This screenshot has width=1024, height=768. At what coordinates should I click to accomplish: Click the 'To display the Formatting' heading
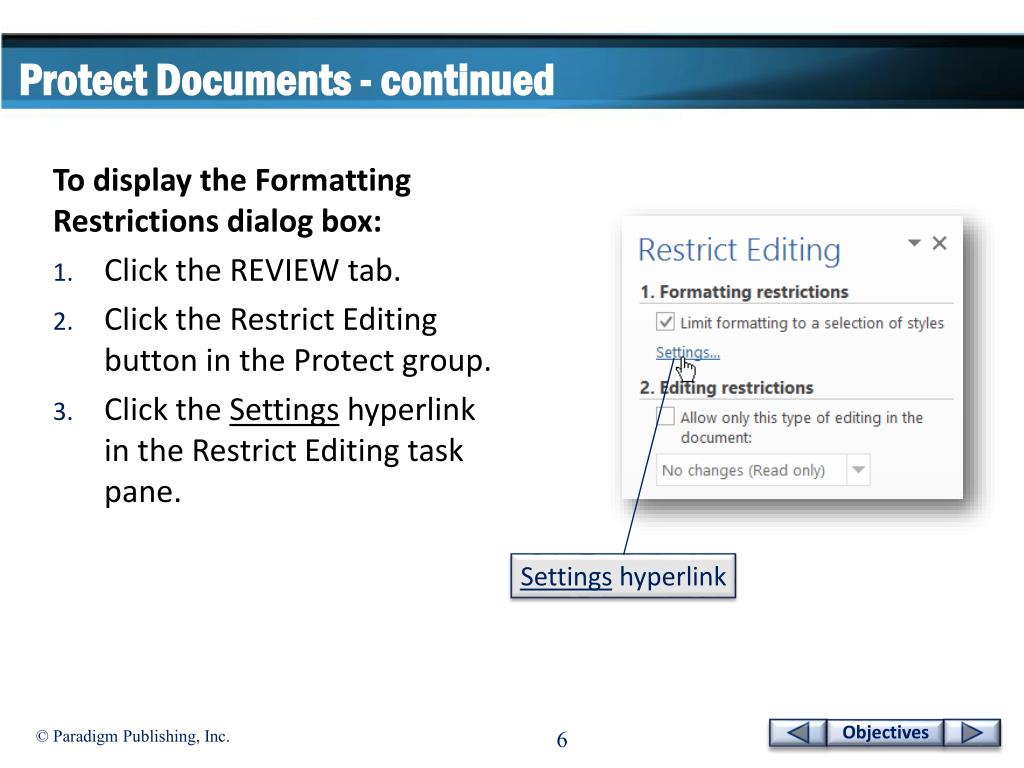232,181
